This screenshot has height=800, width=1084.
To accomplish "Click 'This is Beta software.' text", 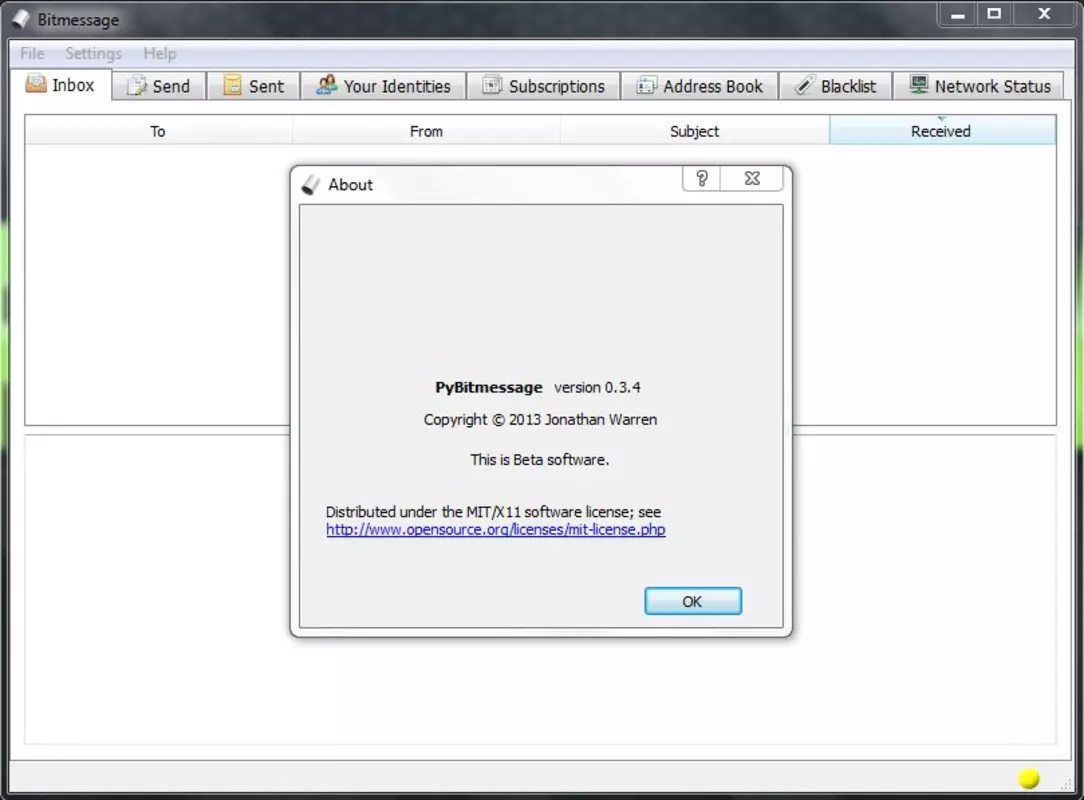I will coord(539,460).
